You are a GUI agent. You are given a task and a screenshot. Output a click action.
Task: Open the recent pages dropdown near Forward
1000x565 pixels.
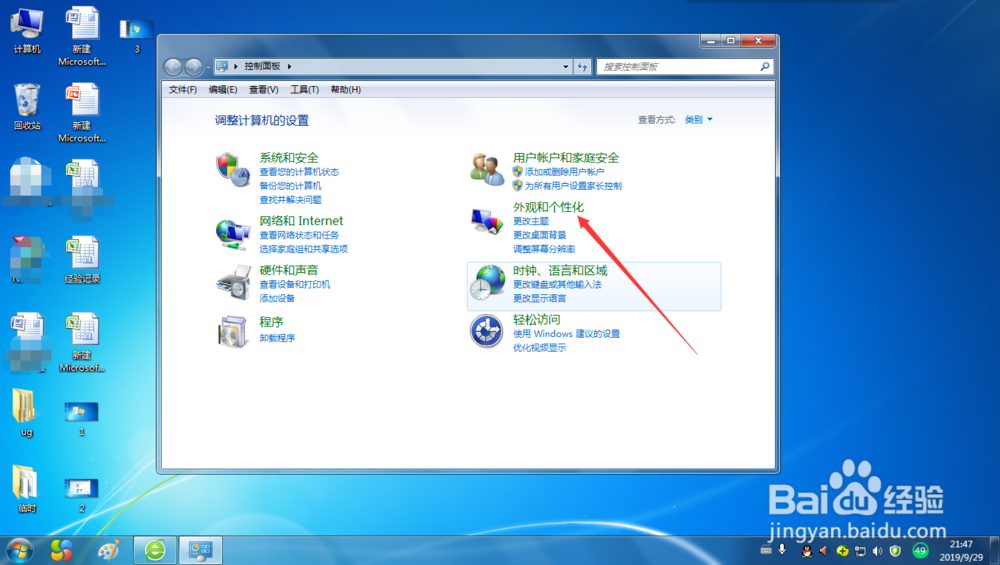pos(209,67)
